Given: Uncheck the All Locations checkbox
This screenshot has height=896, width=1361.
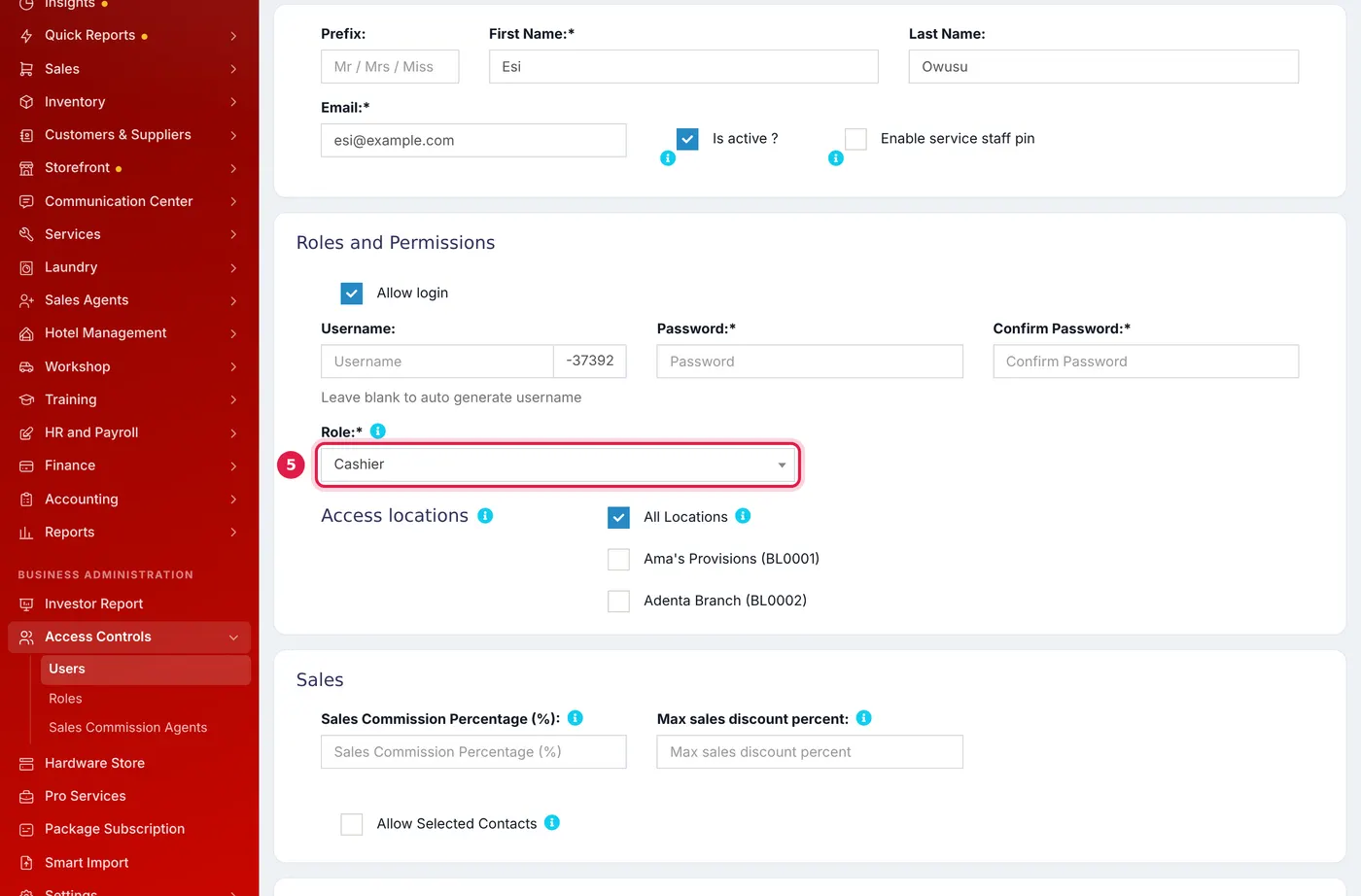Looking at the screenshot, I should tap(618, 518).
